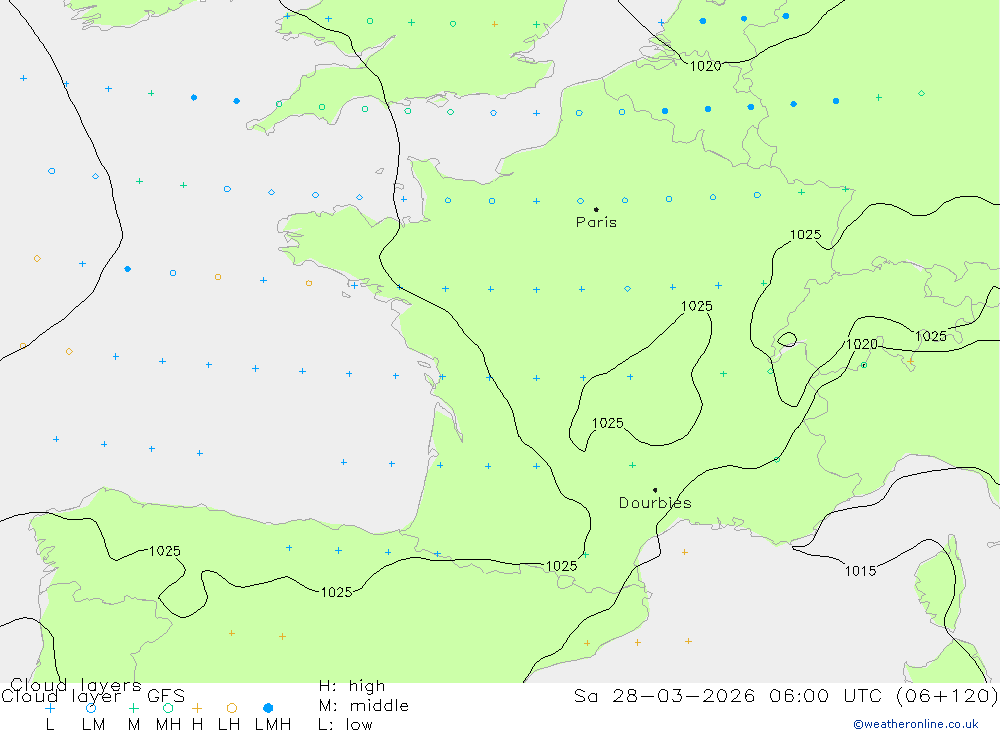This screenshot has height=733, width=1000.
Task: Click the forecast date Sa 28-03-2026 text
Action: pos(665,695)
